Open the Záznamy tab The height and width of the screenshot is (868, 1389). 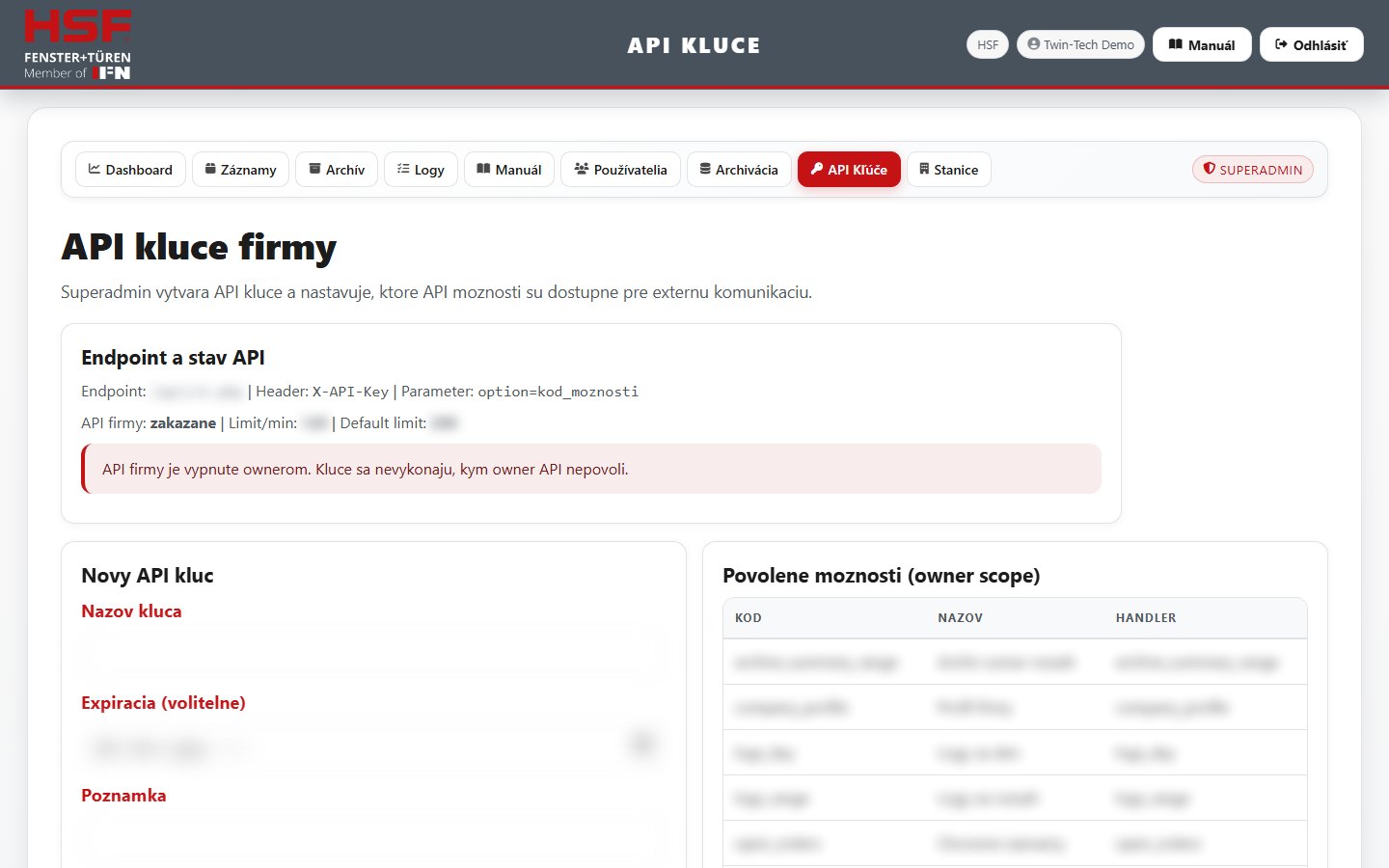[x=240, y=169]
